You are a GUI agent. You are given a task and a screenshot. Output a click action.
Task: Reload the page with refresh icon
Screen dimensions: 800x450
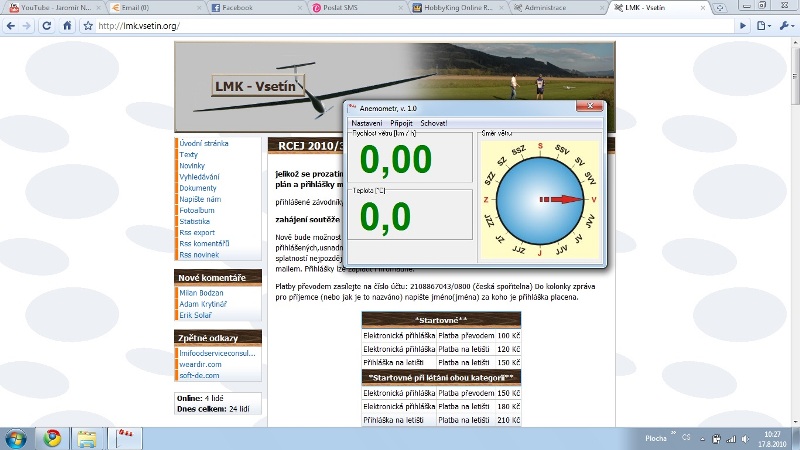(x=46, y=26)
